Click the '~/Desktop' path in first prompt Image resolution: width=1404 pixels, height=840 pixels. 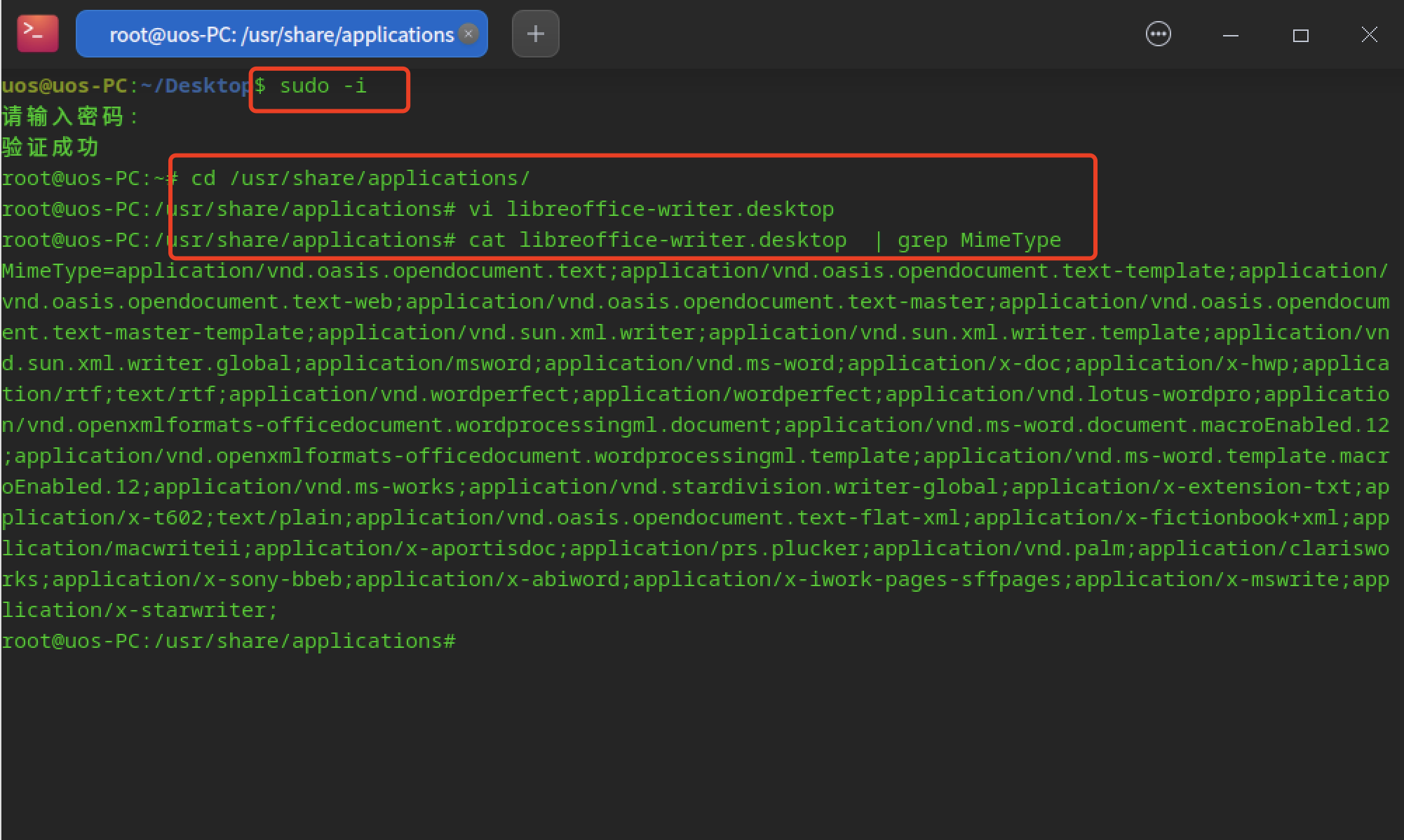[x=195, y=86]
